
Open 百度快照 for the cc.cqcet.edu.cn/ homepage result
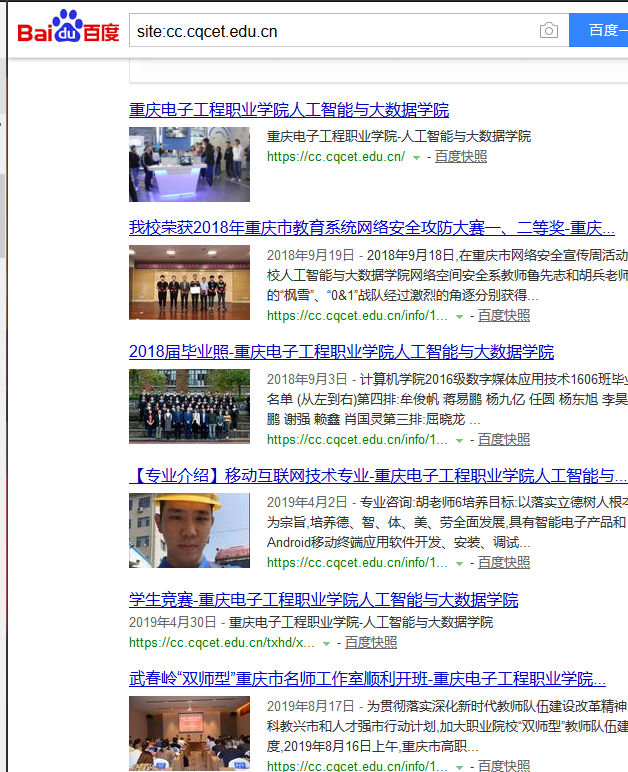[x=461, y=157]
